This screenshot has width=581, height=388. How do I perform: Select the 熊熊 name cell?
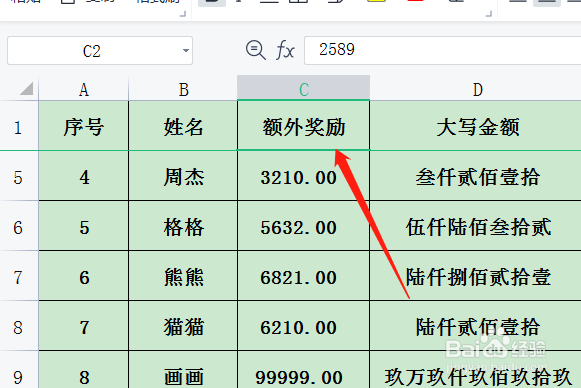pyautogui.click(x=183, y=276)
